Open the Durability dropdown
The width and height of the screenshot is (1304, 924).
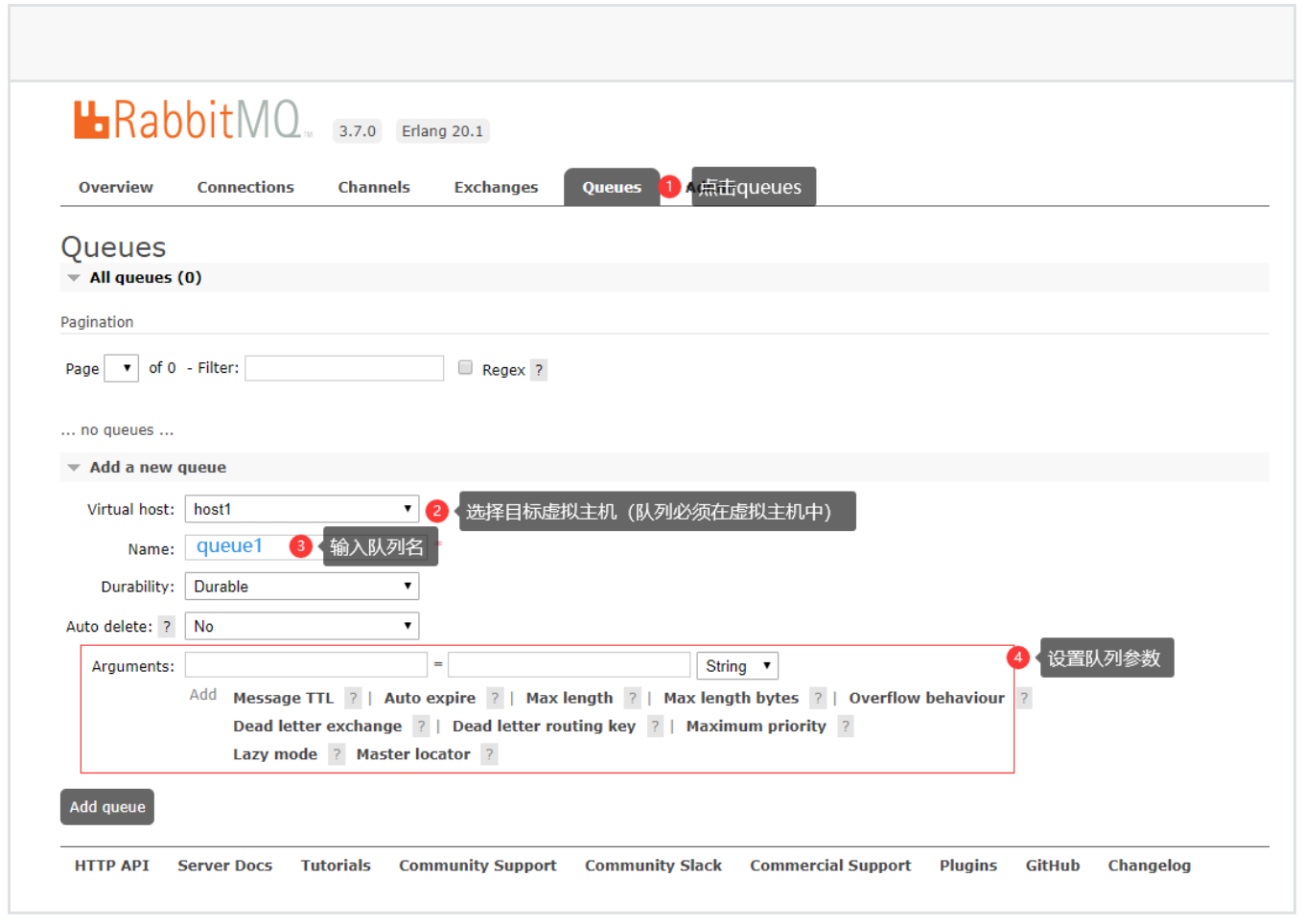pyautogui.click(x=301, y=587)
